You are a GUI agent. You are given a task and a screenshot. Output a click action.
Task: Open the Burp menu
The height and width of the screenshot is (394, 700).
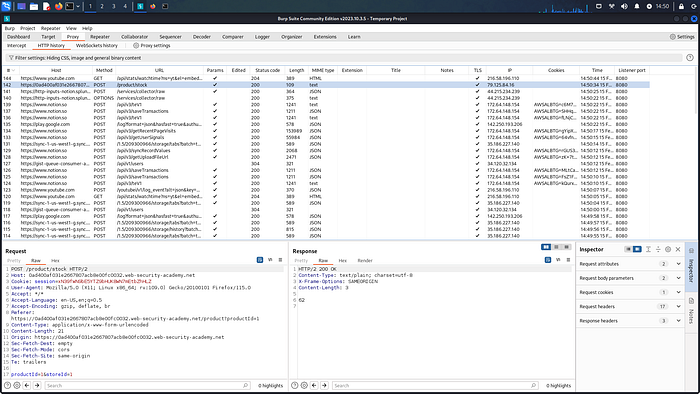[x=9, y=28]
